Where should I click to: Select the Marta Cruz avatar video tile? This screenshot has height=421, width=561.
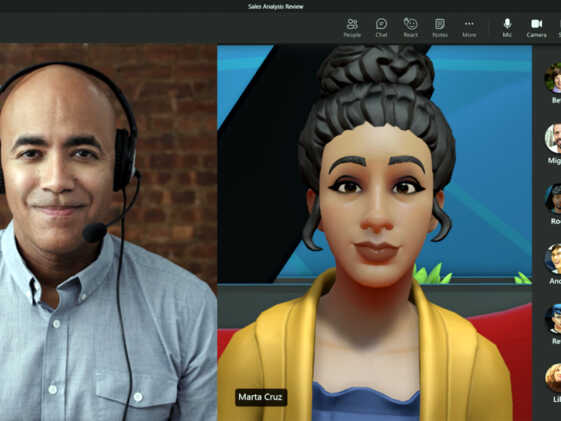(375, 232)
